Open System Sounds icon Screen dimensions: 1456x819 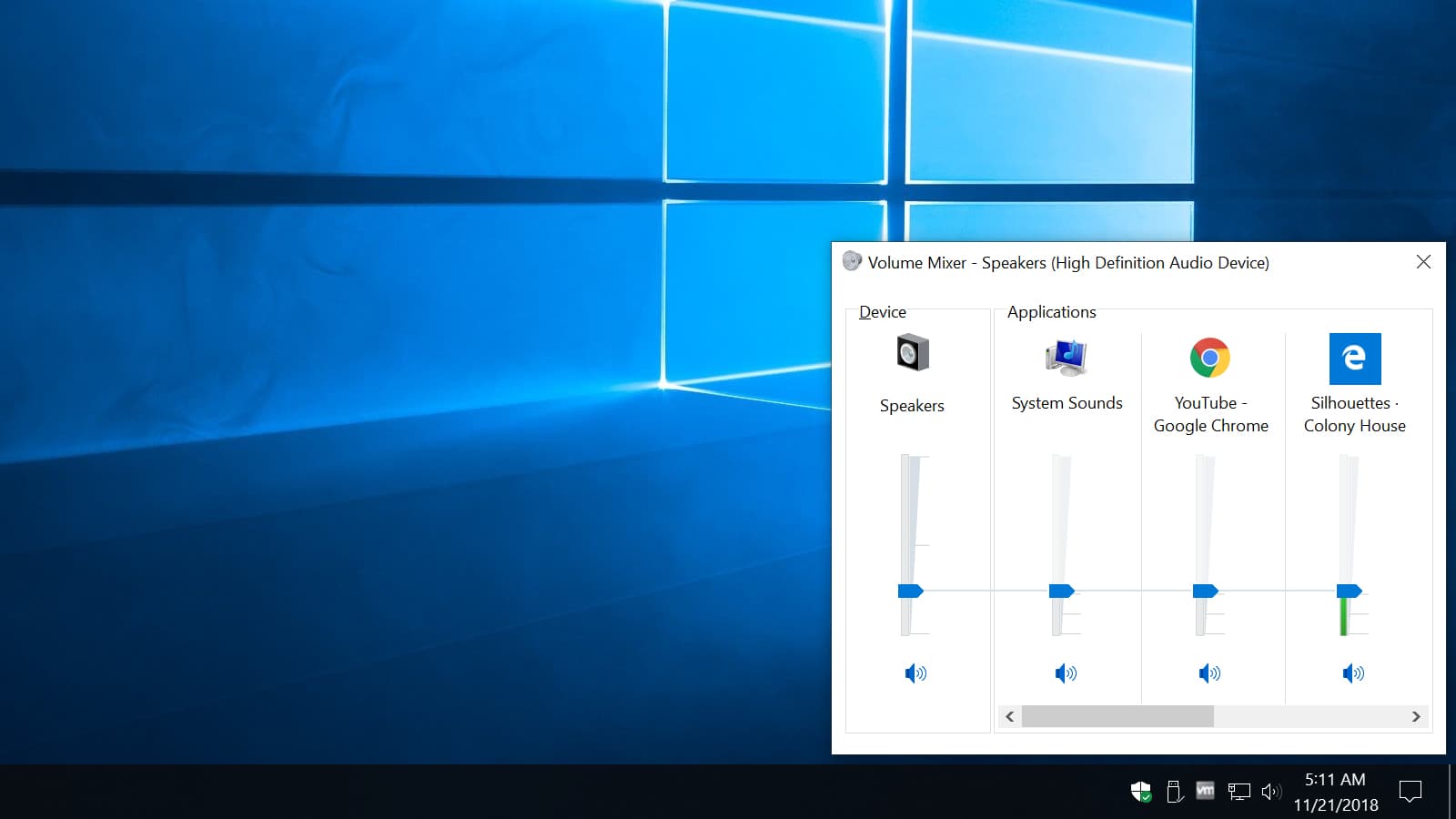click(x=1067, y=357)
